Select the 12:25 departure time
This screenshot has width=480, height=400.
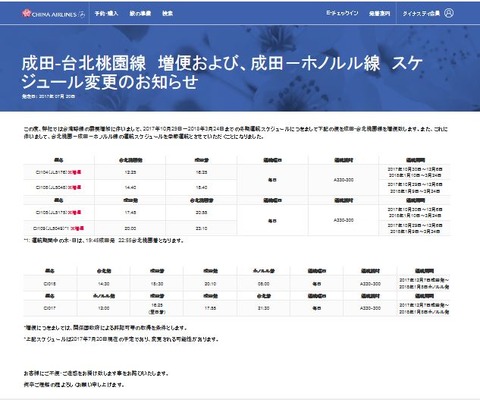pyautogui.click(x=130, y=172)
